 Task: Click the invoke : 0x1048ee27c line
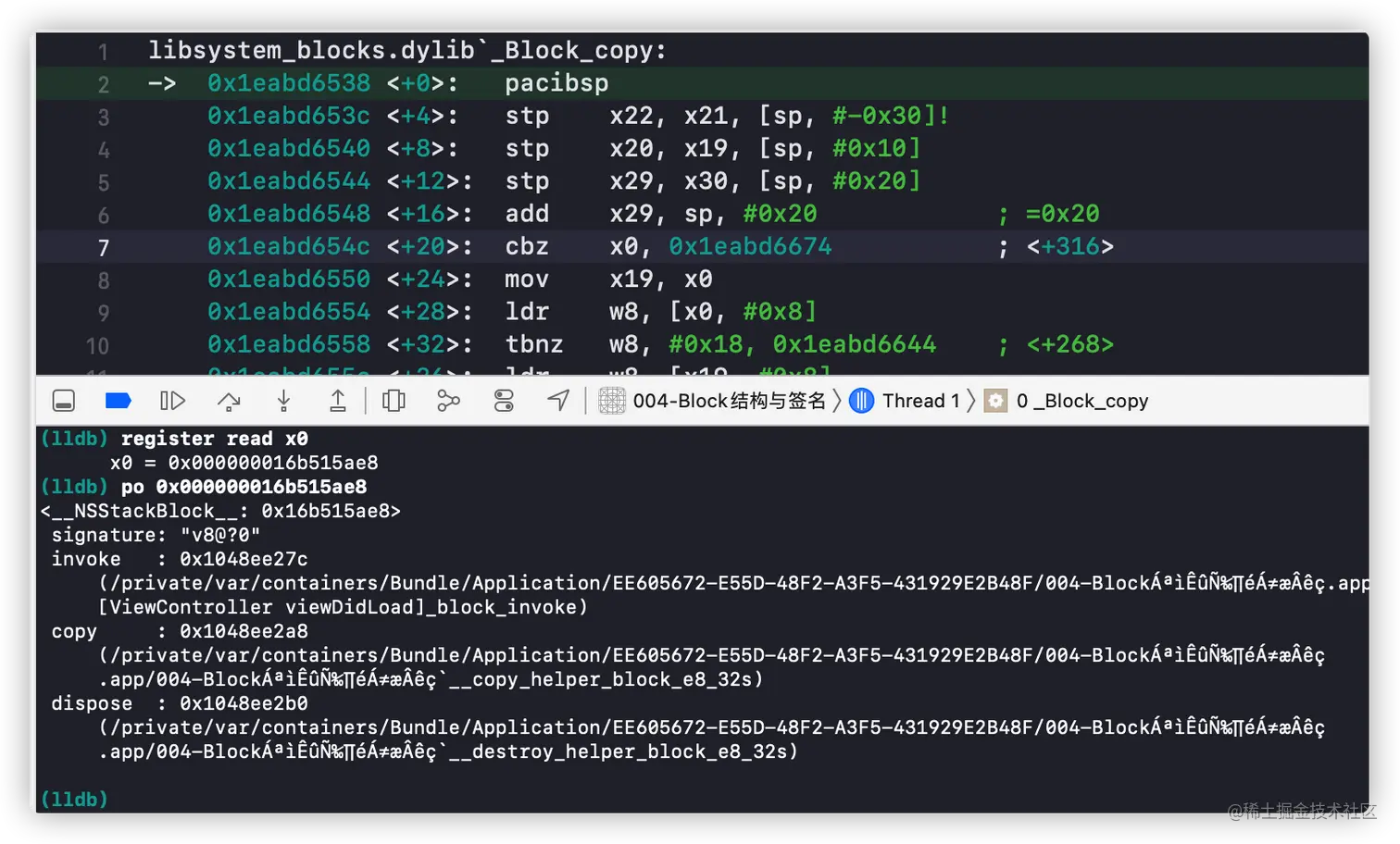pyautogui.click(x=180, y=559)
